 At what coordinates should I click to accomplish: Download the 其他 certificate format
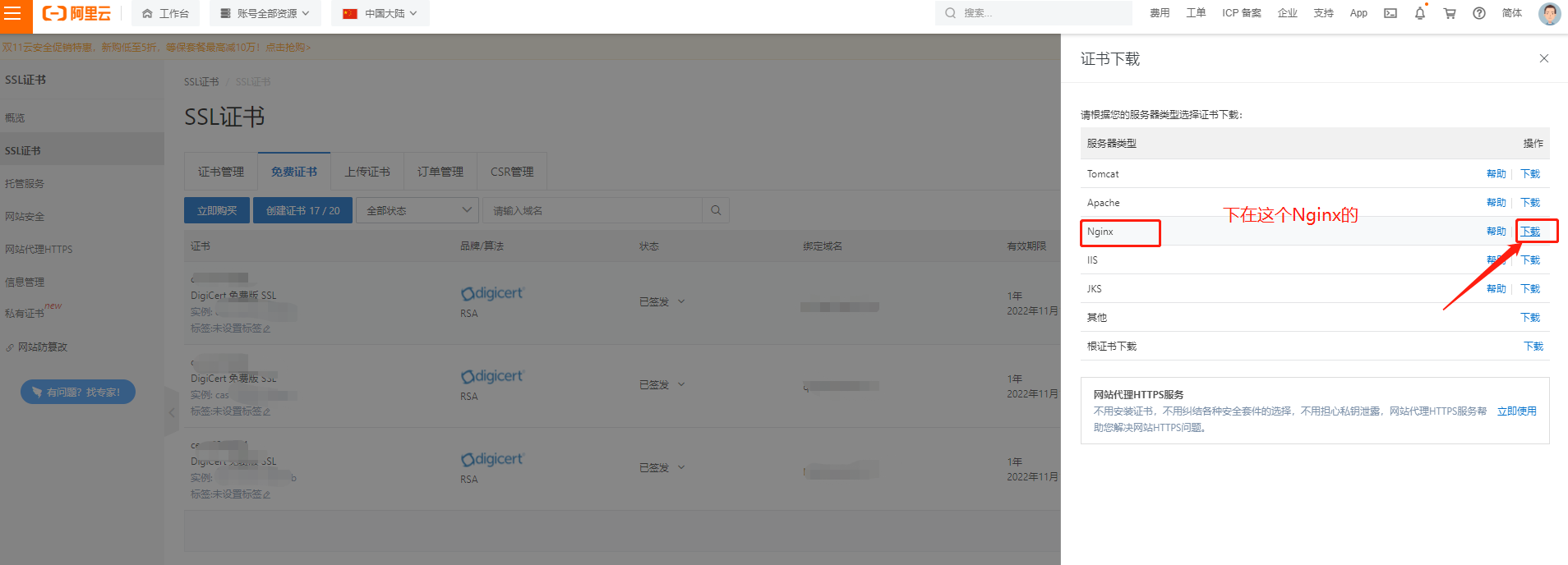tap(1530, 318)
